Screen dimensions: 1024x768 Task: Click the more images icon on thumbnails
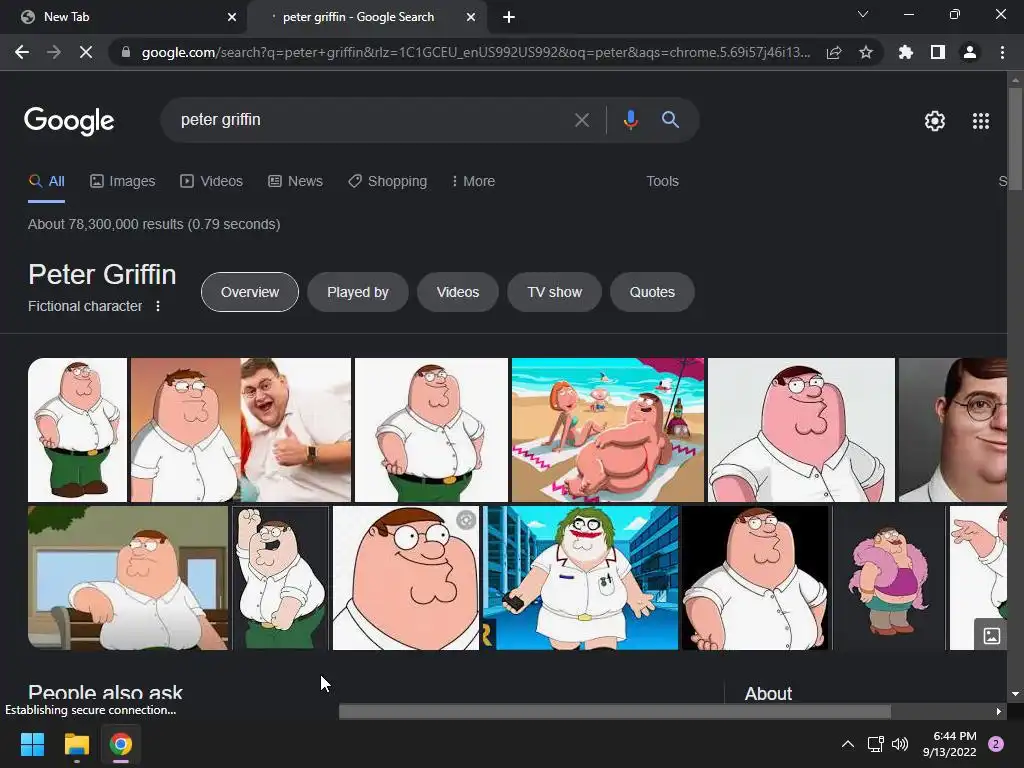(991, 635)
